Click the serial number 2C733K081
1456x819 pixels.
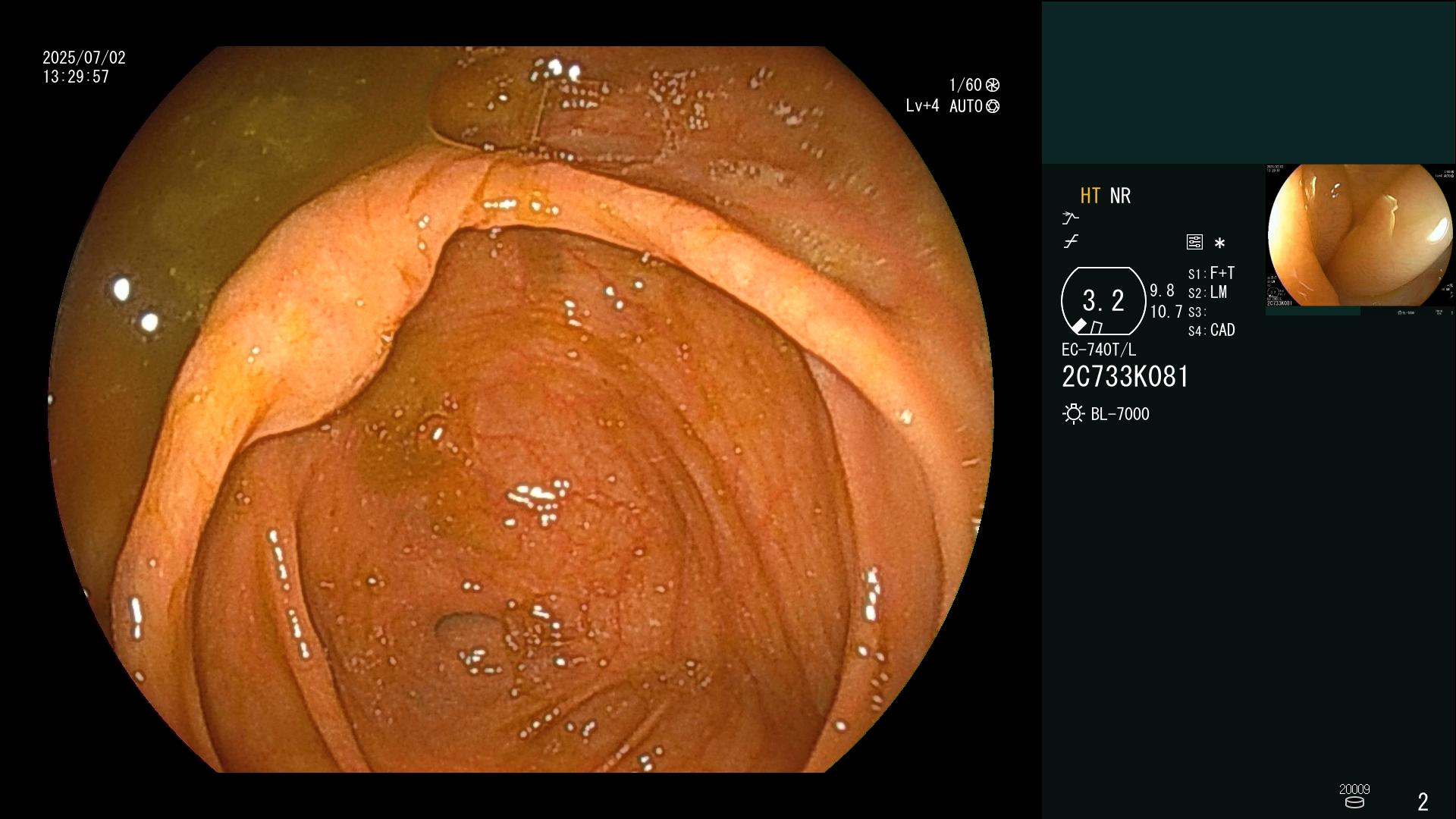point(1125,377)
